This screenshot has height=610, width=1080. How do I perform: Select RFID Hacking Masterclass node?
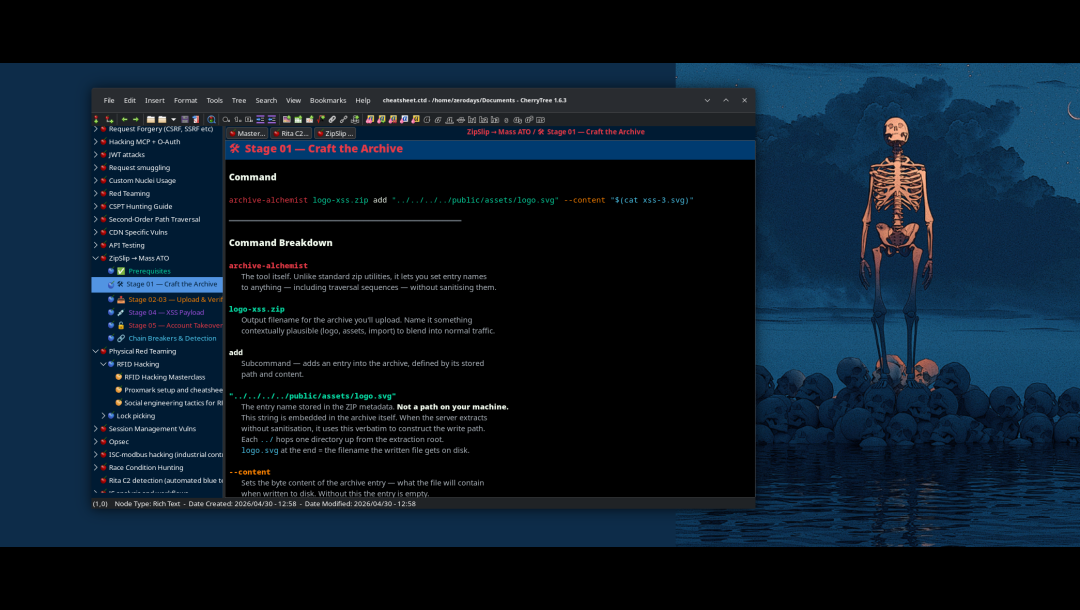[x=165, y=377]
